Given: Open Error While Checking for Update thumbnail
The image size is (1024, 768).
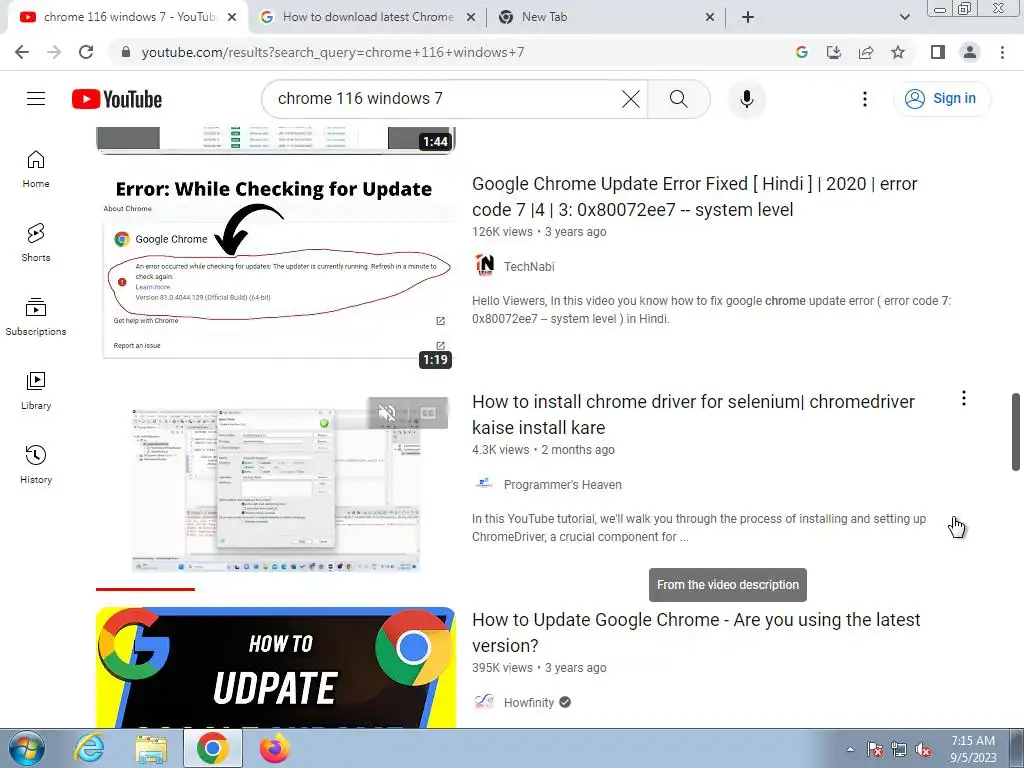Looking at the screenshot, I should [276, 270].
